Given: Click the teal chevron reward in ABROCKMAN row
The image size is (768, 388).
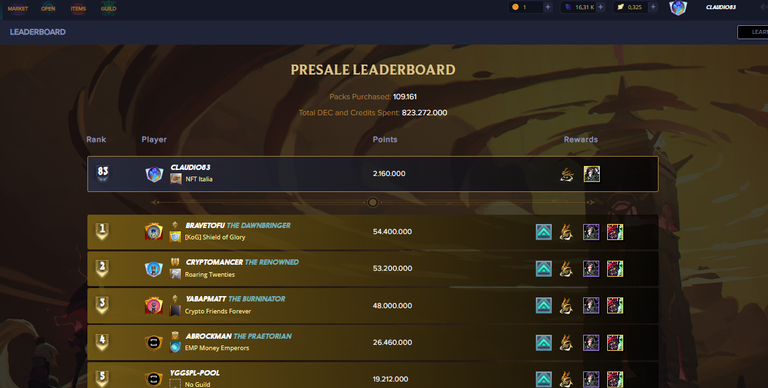Looking at the screenshot, I should 544,342.
